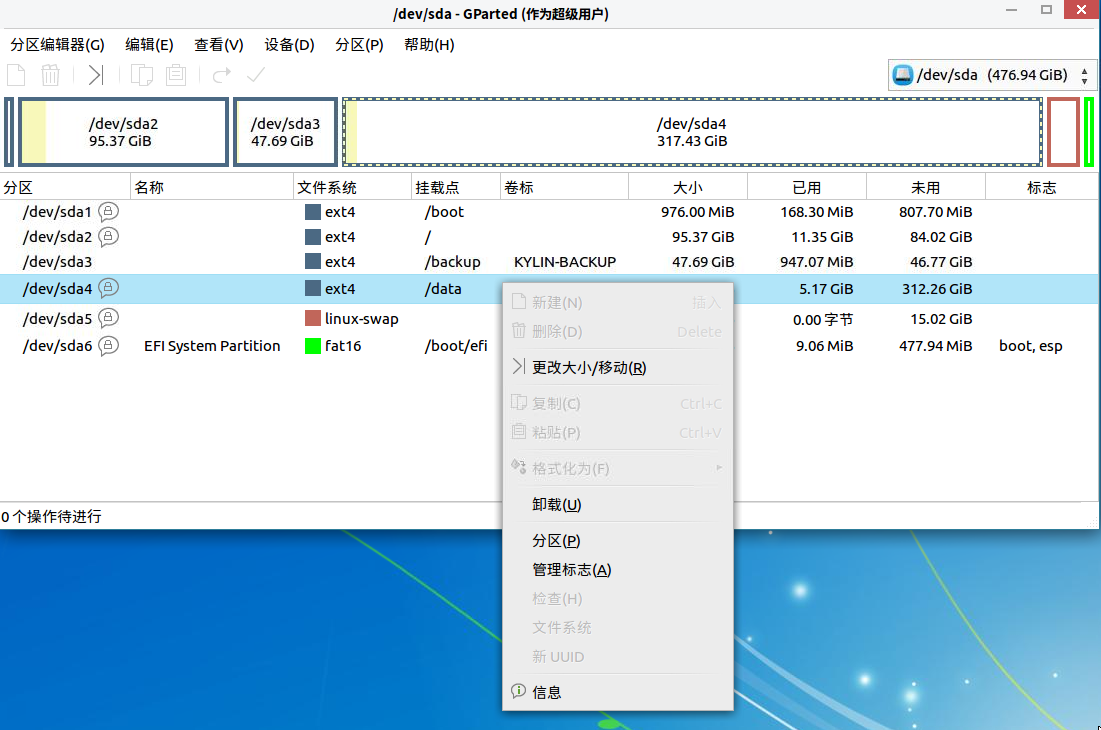Sort by the 卷标 column header

pyautogui.click(x=565, y=187)
